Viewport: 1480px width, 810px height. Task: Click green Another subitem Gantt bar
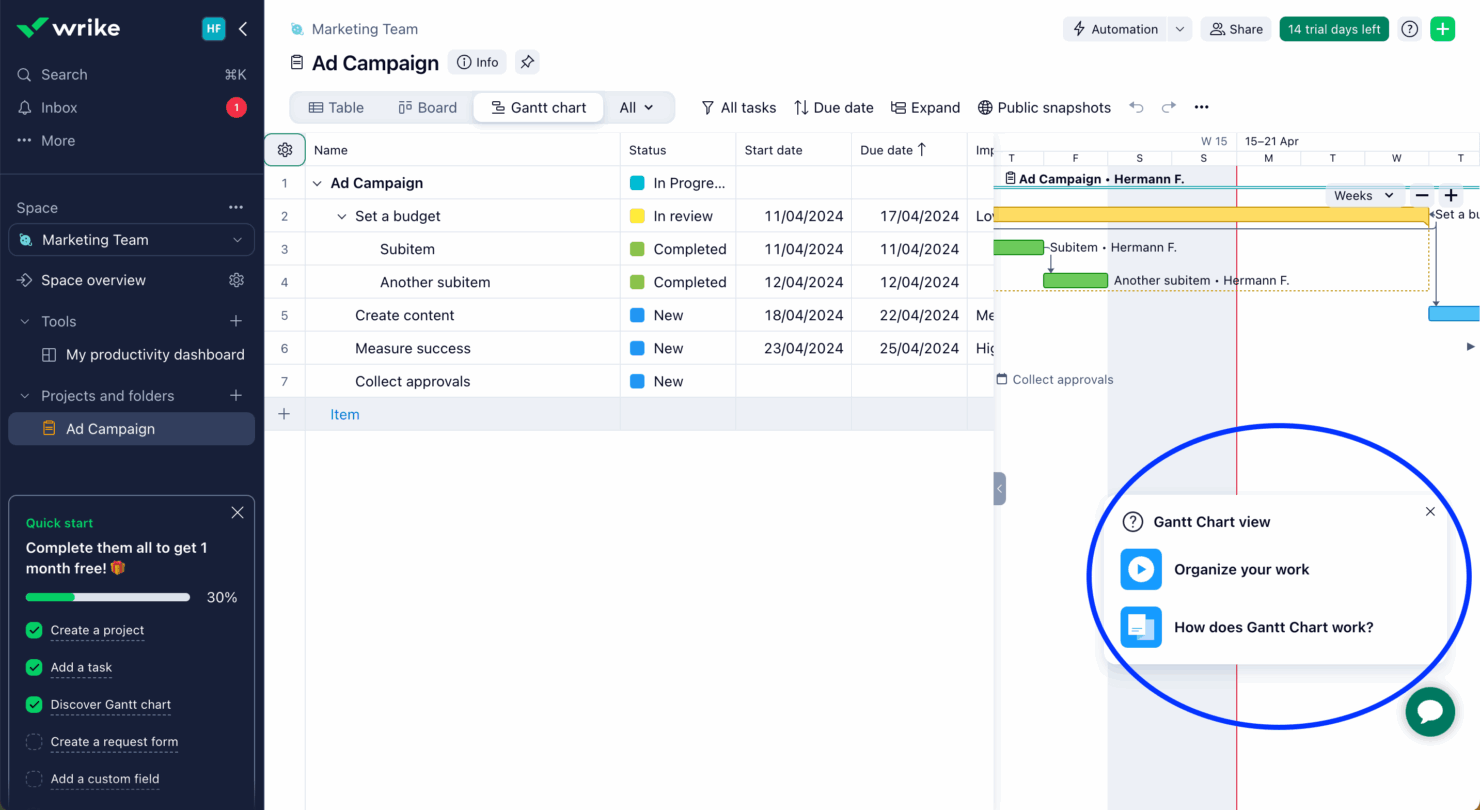tap(1075, 280)
